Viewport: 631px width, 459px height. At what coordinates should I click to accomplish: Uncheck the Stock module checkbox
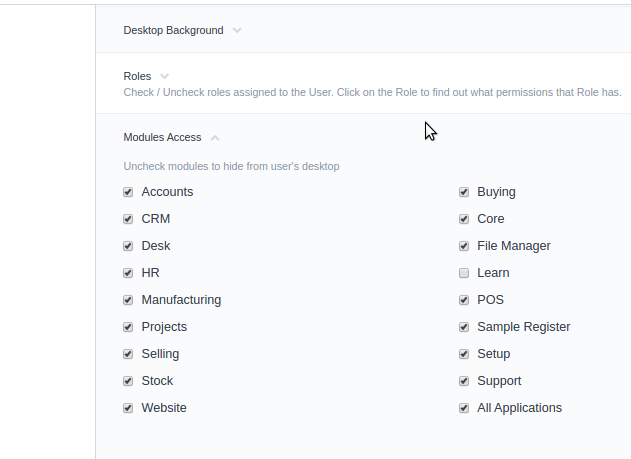[x=128, y=381]
